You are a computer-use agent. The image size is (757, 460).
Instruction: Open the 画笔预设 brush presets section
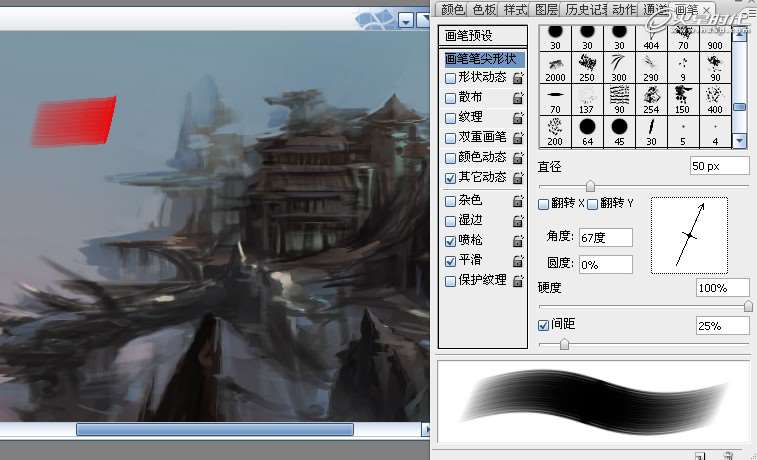pos(483,35)
